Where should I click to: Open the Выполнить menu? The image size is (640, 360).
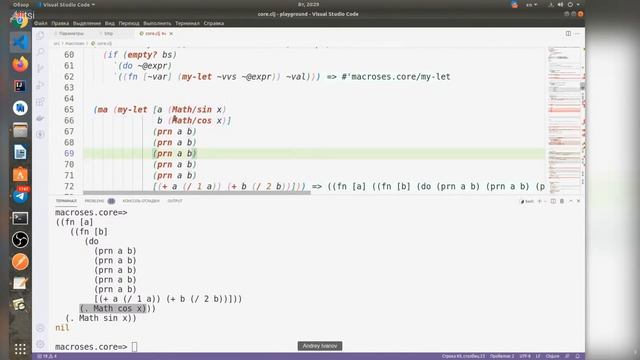(157, 23)
